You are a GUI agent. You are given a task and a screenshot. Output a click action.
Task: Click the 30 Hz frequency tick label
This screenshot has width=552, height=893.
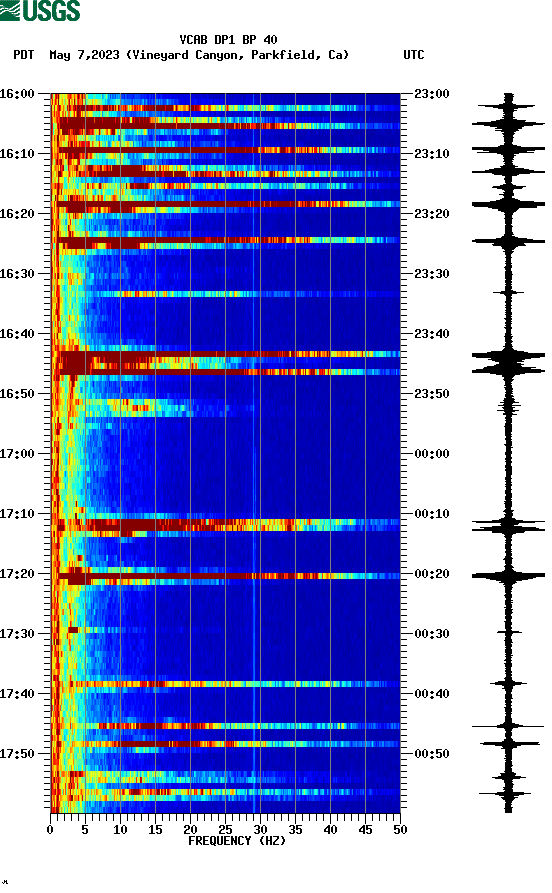pyautogui.click(x=260, y=830)
